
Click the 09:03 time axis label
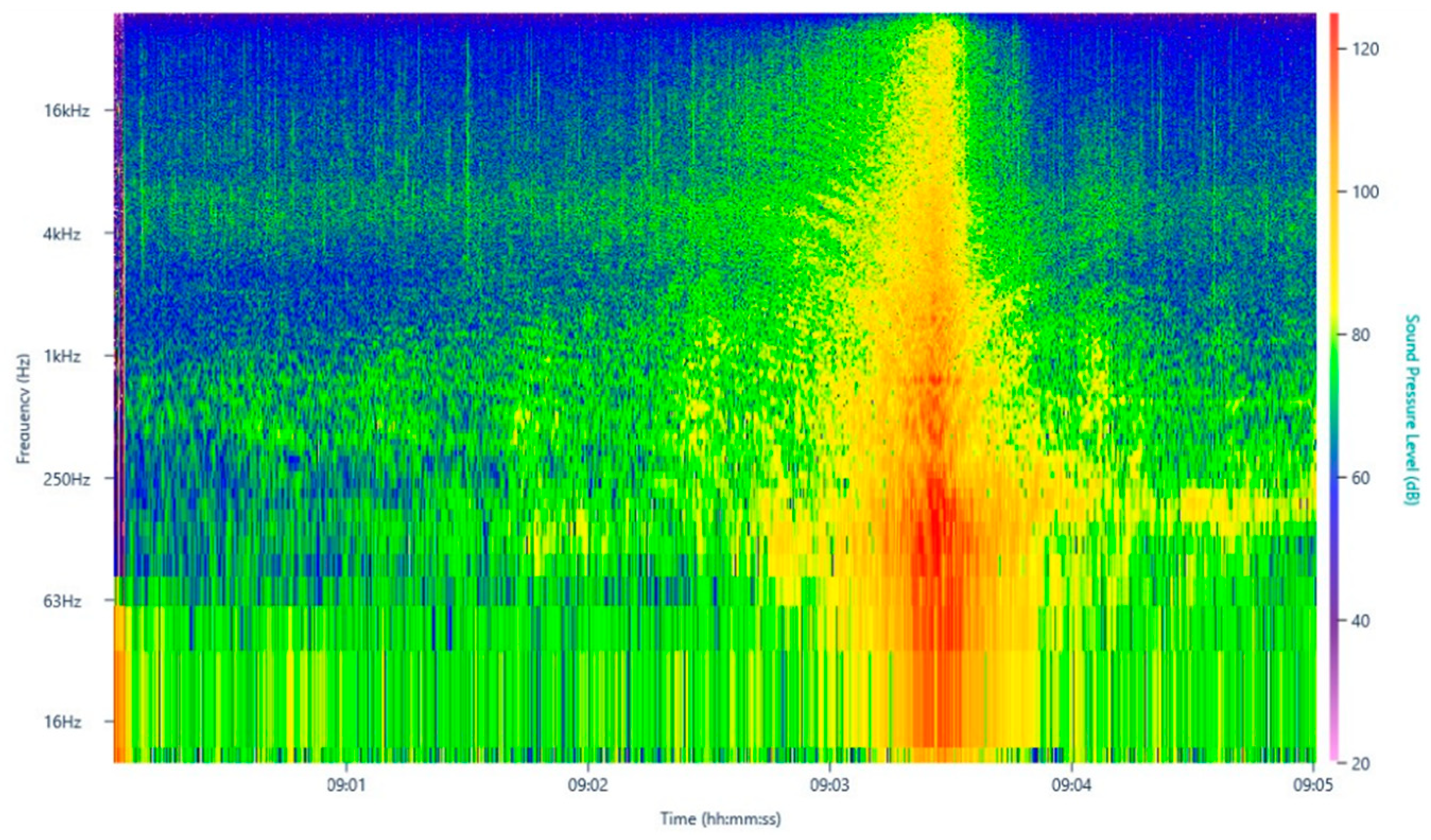(830, 784)
